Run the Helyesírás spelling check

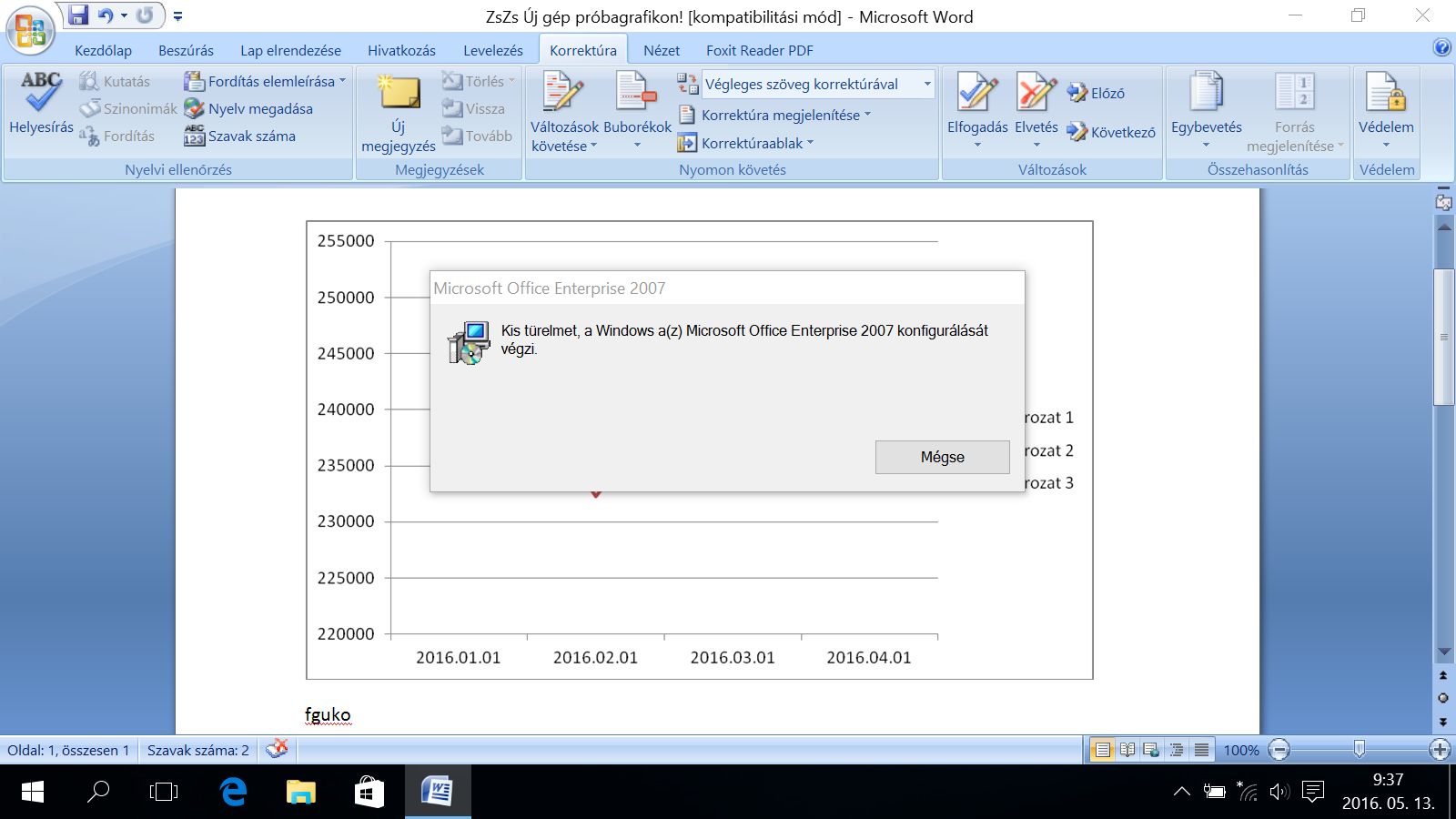[41, 104]
